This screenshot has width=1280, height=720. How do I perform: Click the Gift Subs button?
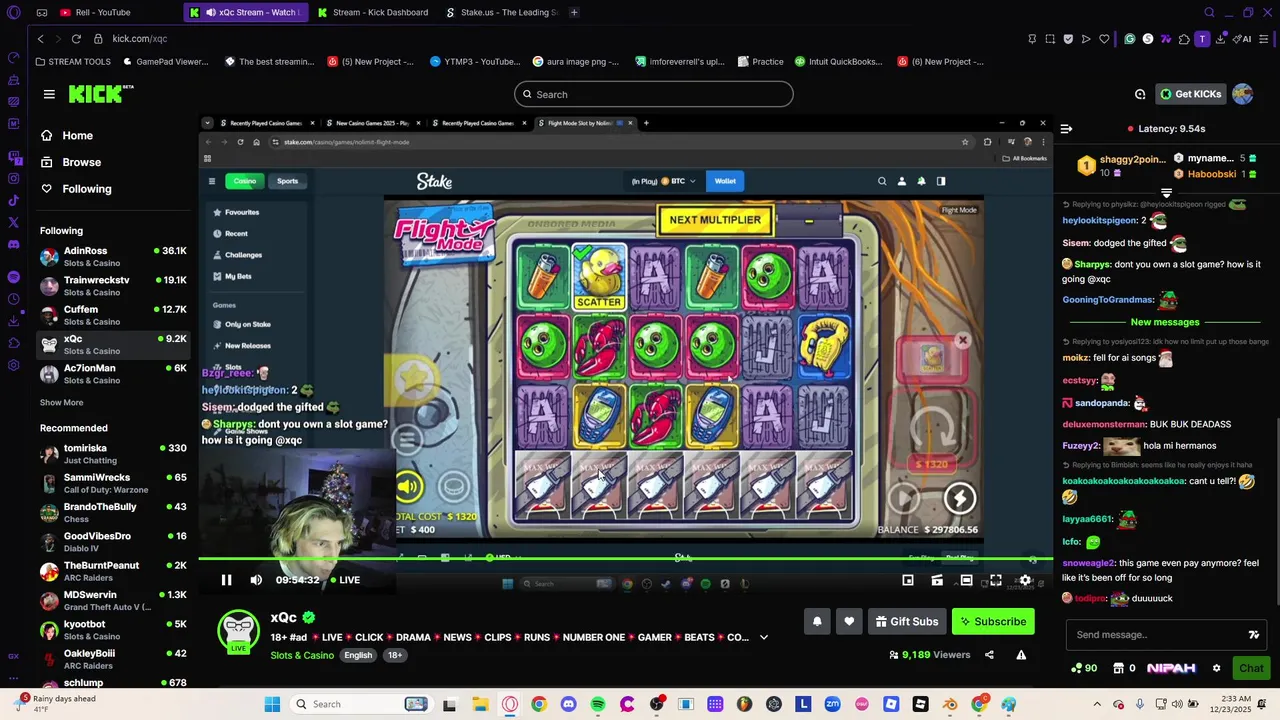[907, 621]
